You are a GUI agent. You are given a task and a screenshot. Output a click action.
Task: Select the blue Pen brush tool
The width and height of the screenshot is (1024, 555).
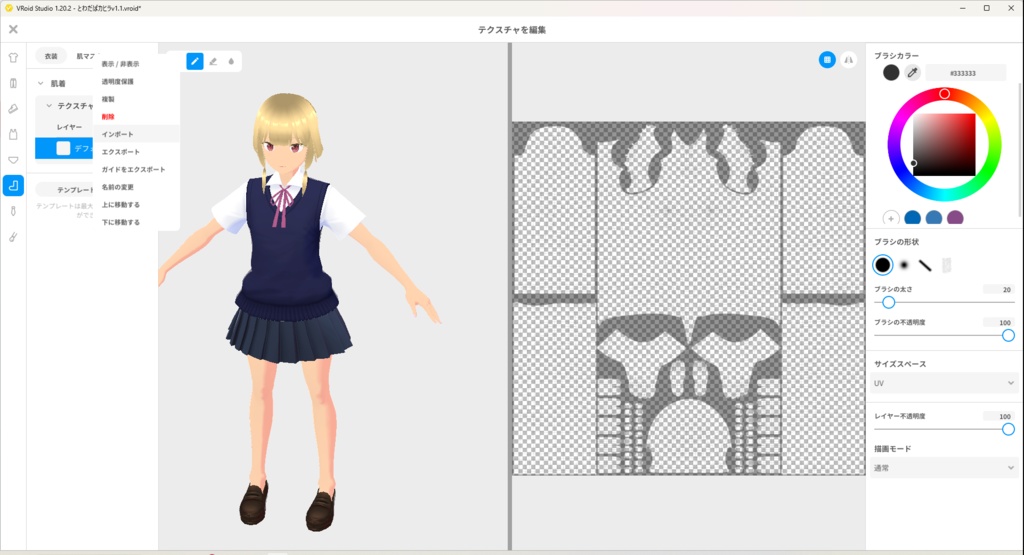(195, 61)
